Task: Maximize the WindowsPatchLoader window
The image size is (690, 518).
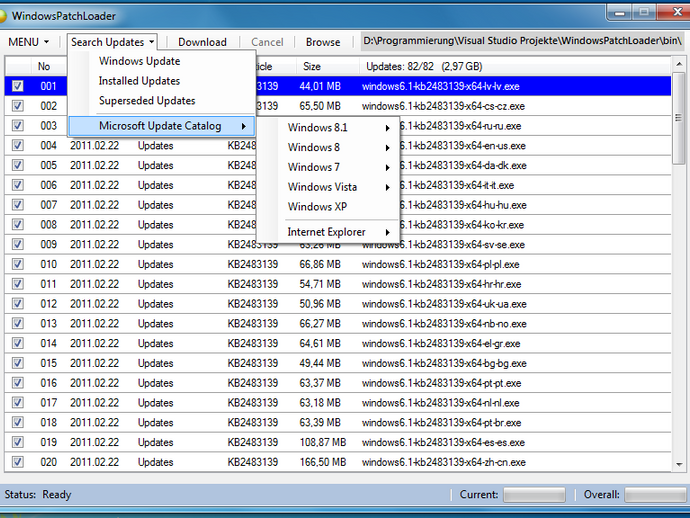Action: (644, 12)
